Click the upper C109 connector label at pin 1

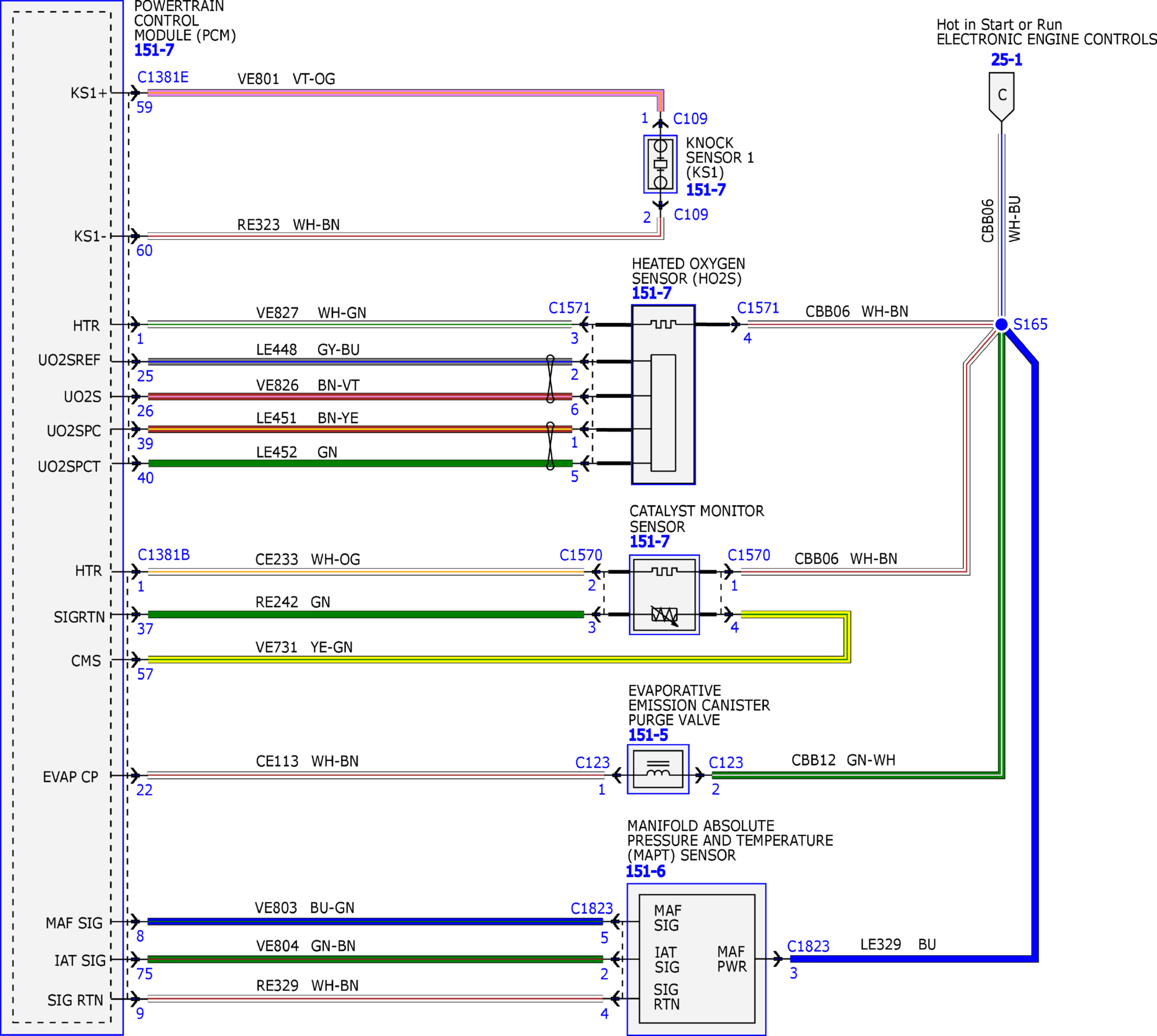click(690, 118)
